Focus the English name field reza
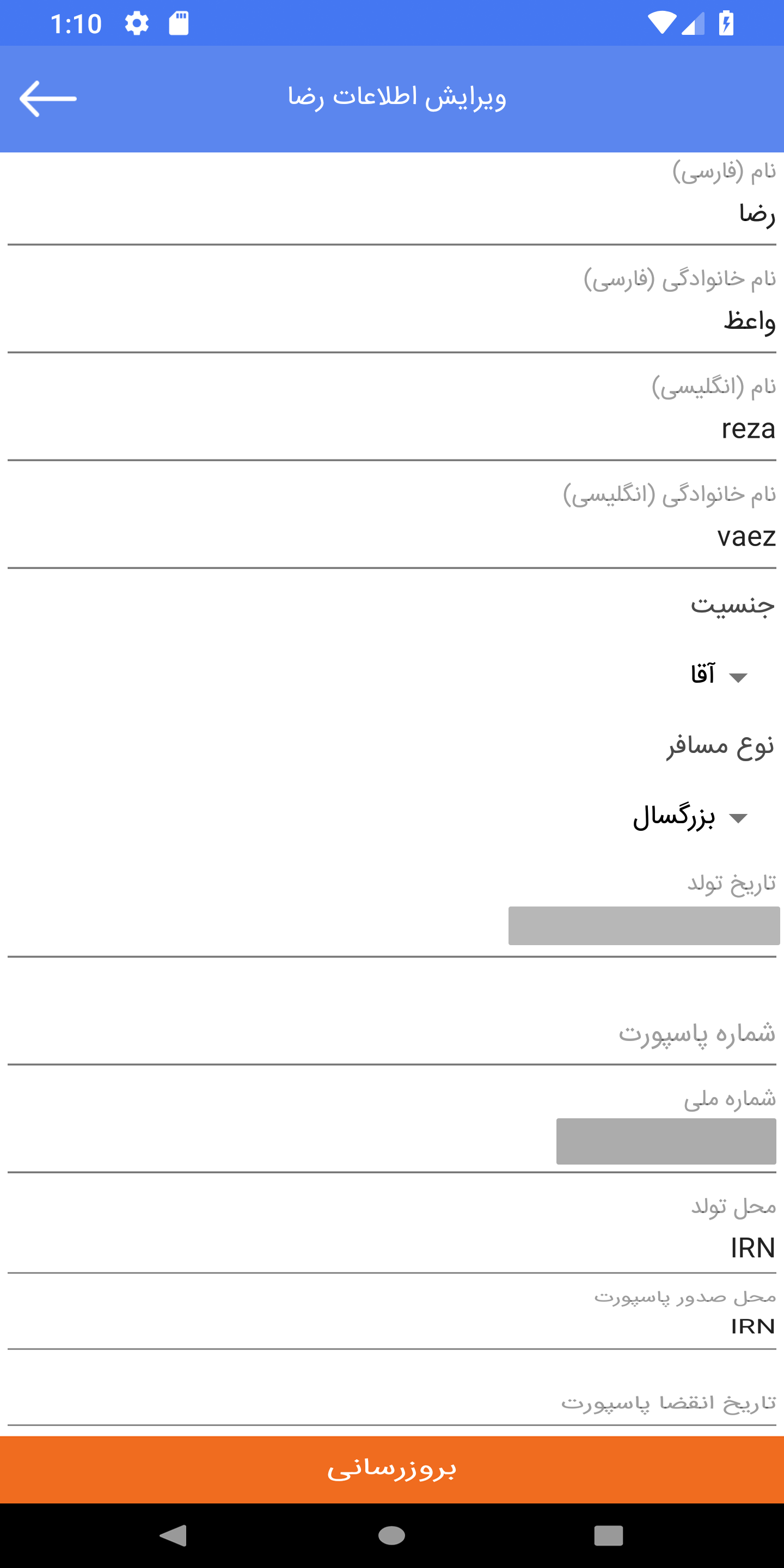This screenshot has height=1568, width=784. pos(392,428)
